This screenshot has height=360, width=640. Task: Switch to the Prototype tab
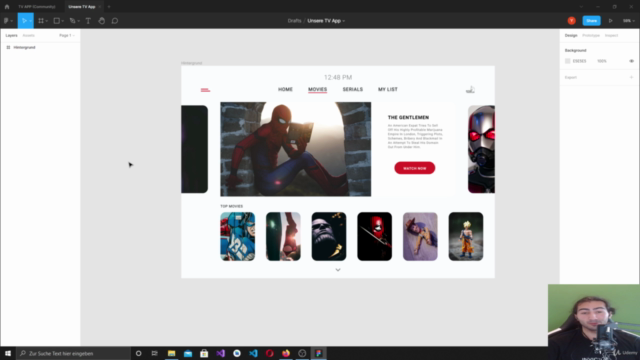pos(591,36)
